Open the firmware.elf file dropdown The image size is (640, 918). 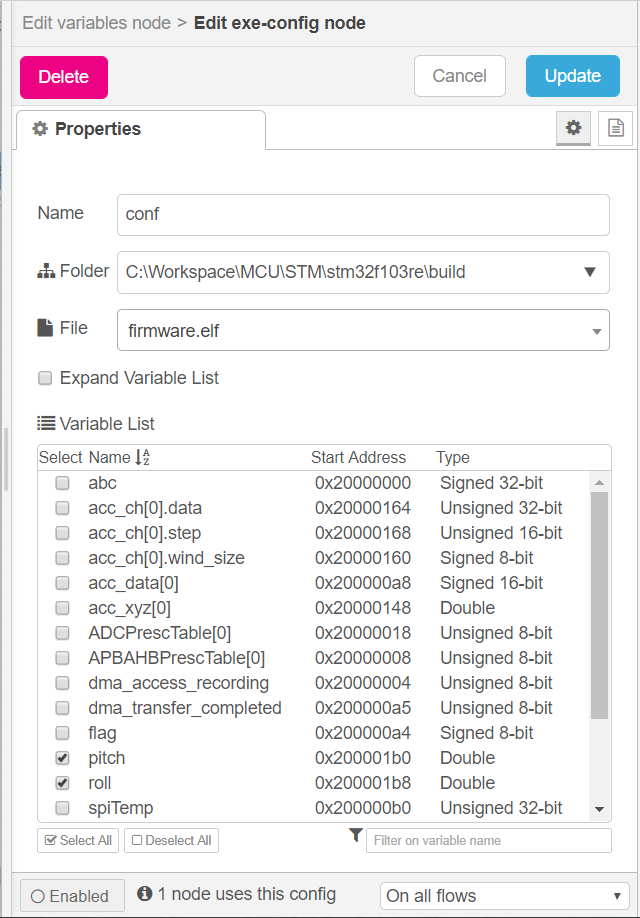(x=596, y=331)
